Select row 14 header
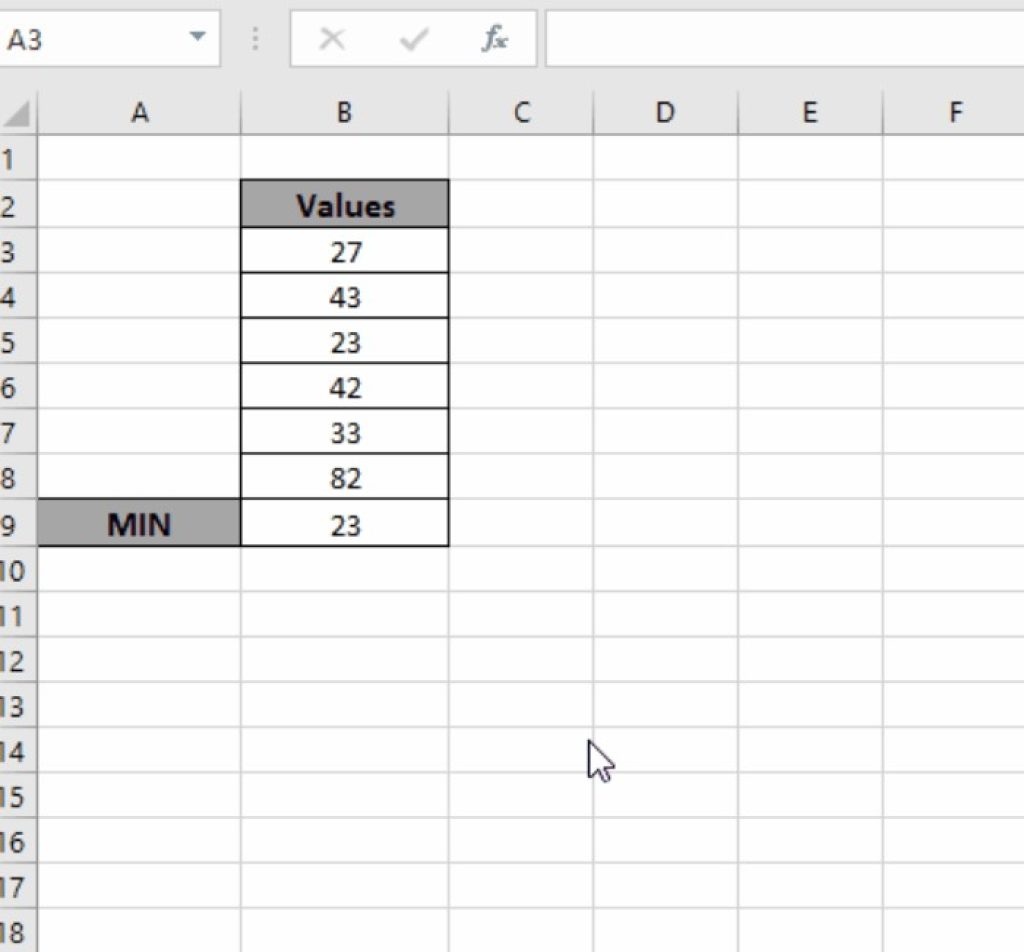Image resolution: width=1024 pixels, height=952 pixels. point(18,751)
